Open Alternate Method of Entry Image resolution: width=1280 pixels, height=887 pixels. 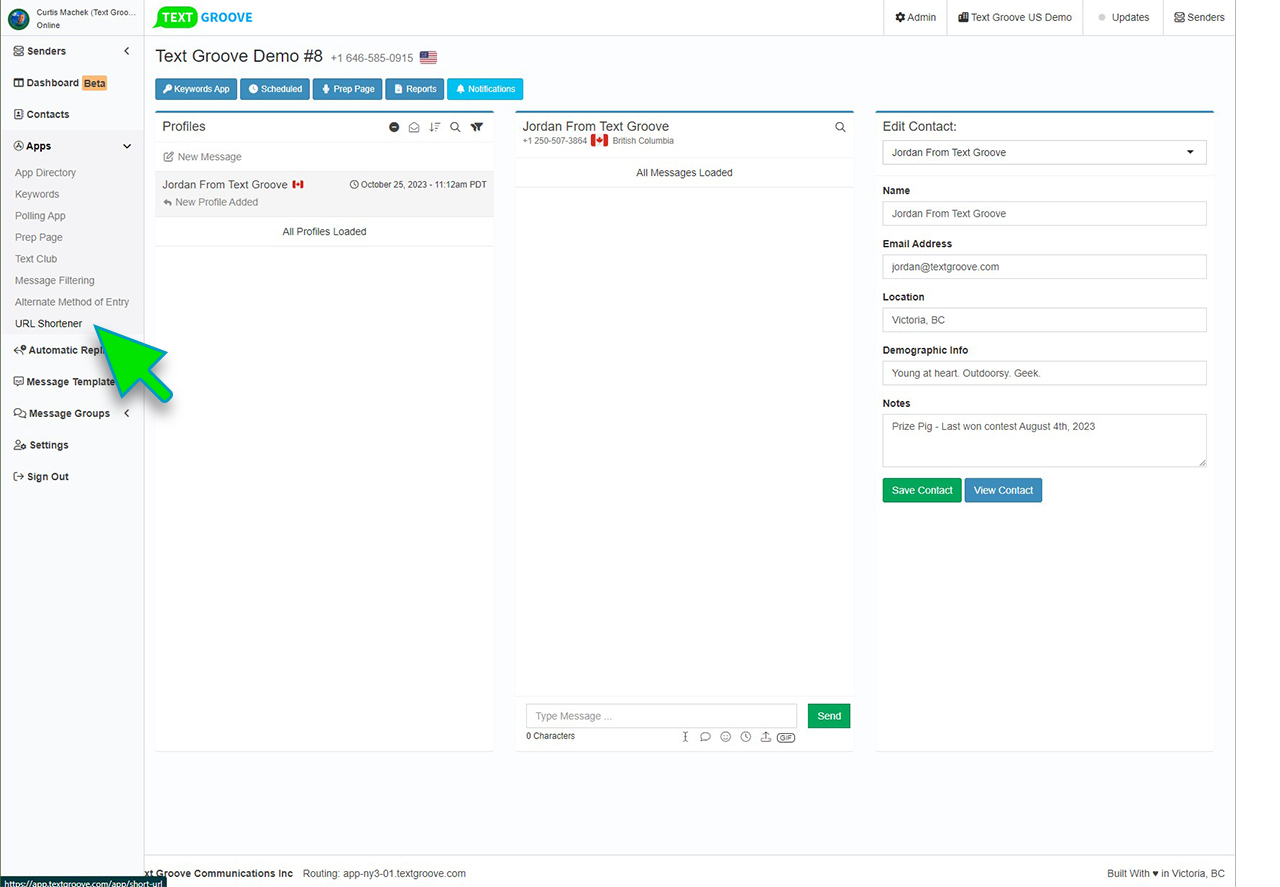click(x=72, y=302)
